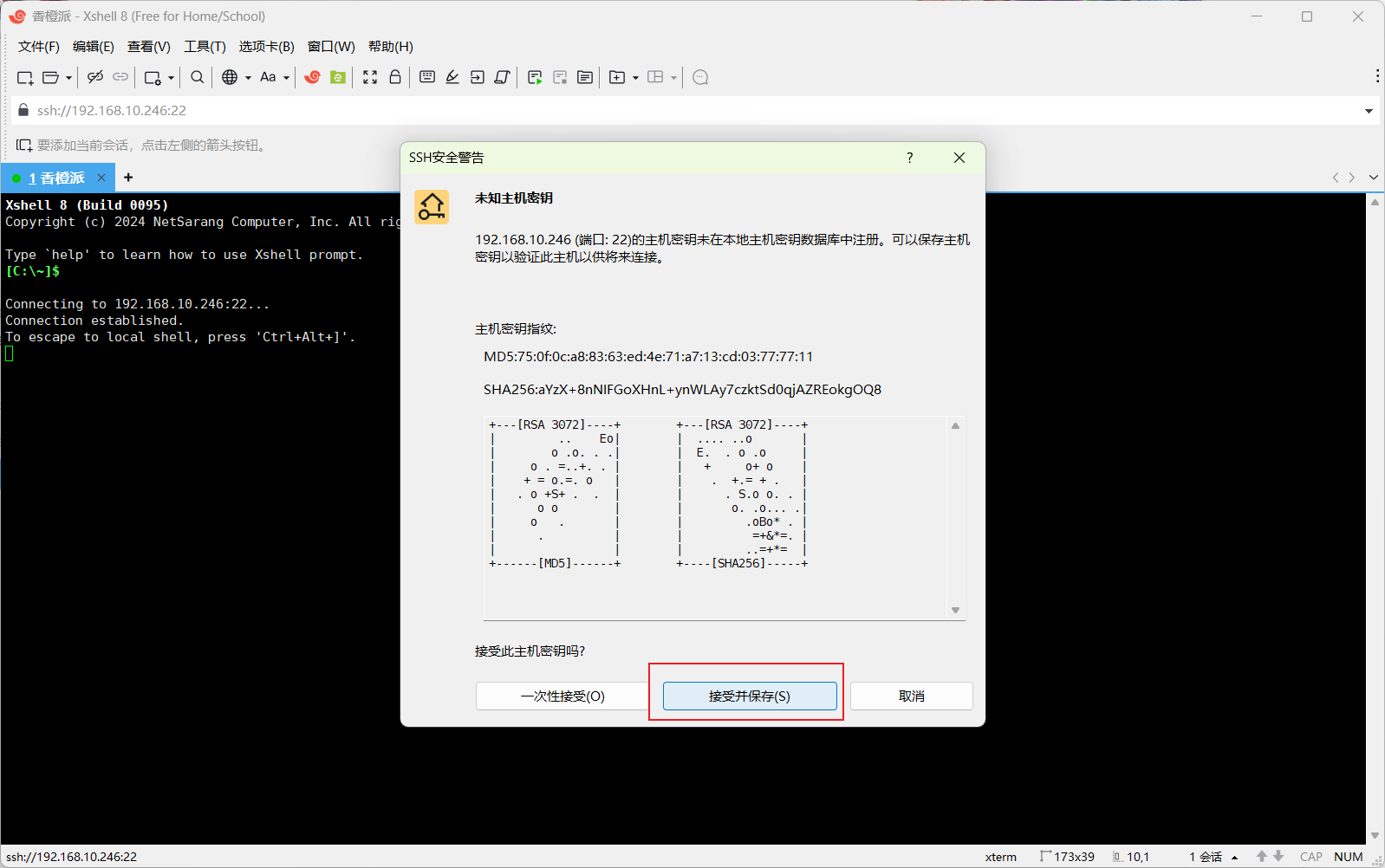Click the add-current-session arrow icon
1385x868 pixels.
coord(24,146)
